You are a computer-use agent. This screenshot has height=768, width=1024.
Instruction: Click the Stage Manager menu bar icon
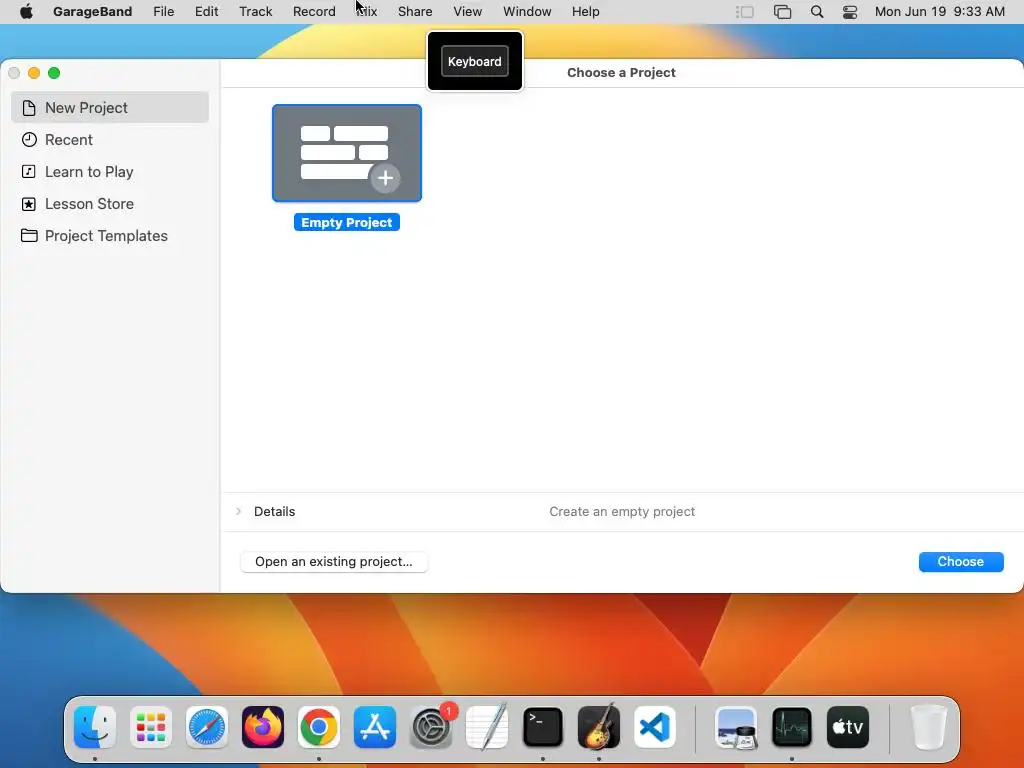(744, 12)
